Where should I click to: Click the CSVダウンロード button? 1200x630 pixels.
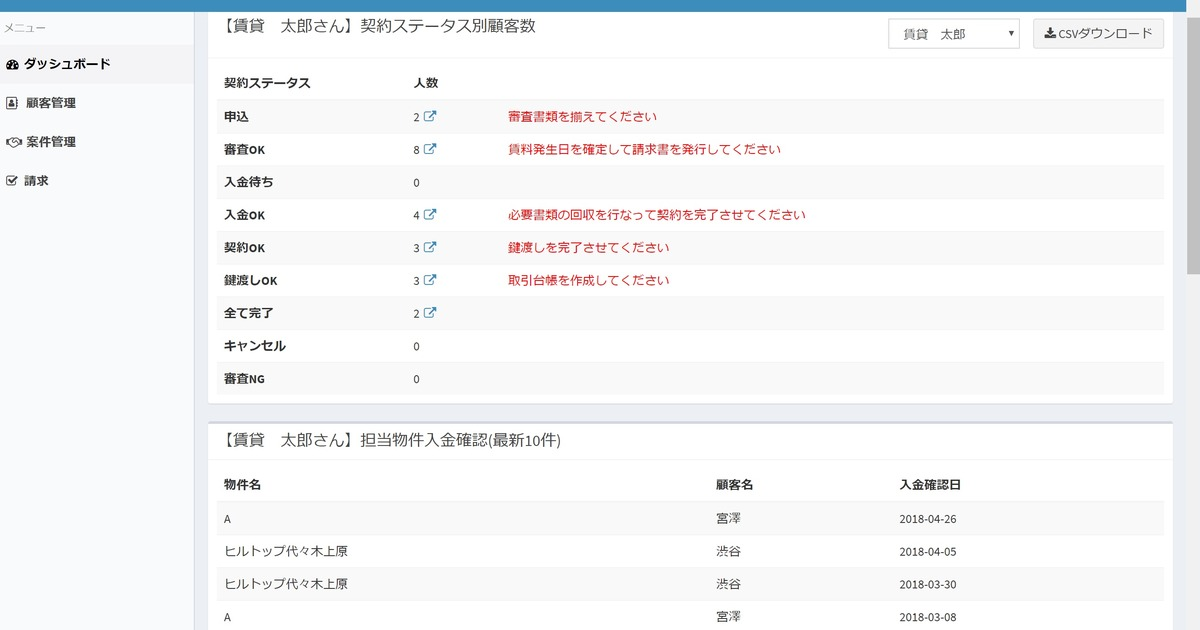point(1098,34)
